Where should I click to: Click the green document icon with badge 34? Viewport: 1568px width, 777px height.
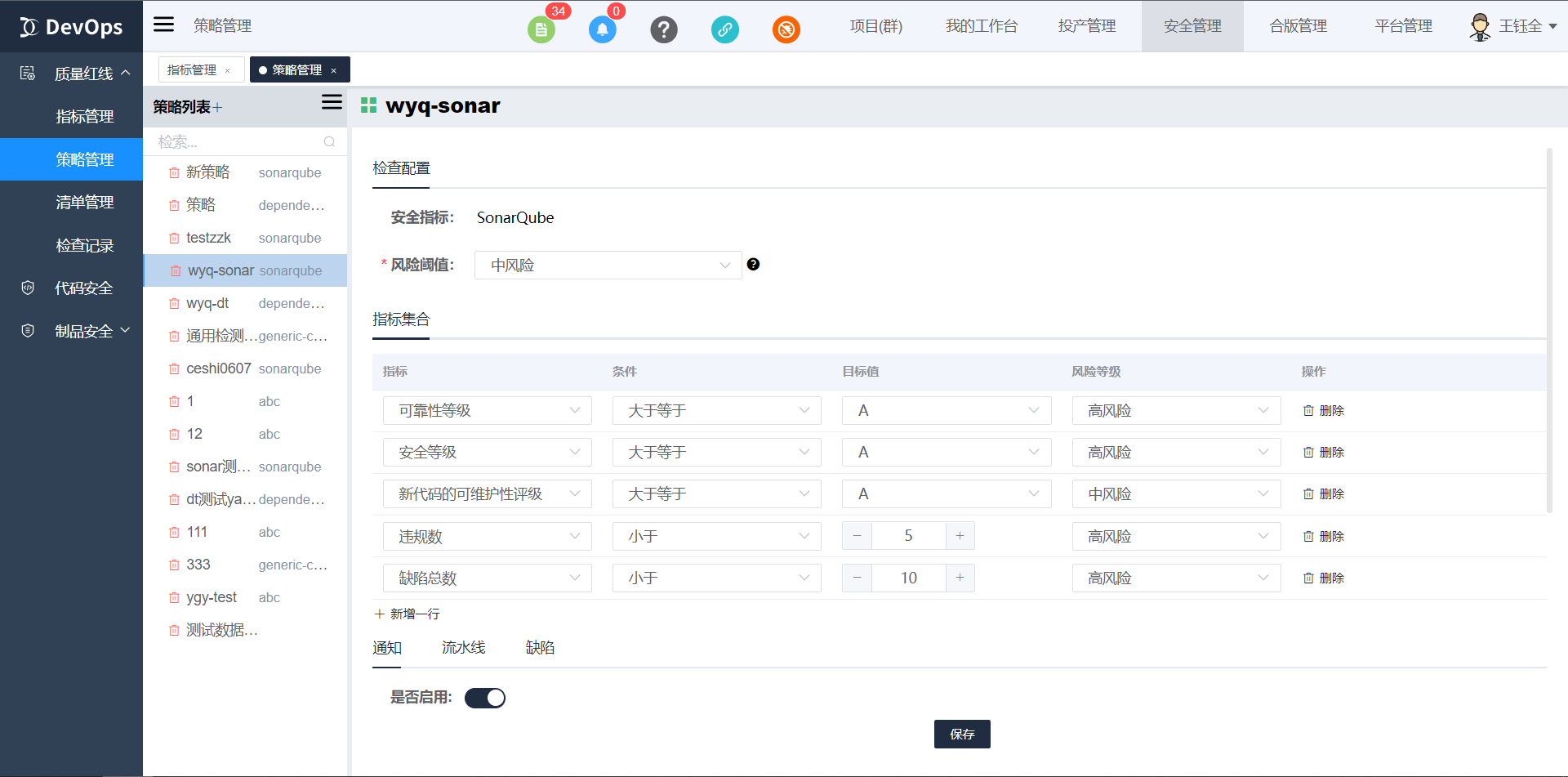[541, 30]
